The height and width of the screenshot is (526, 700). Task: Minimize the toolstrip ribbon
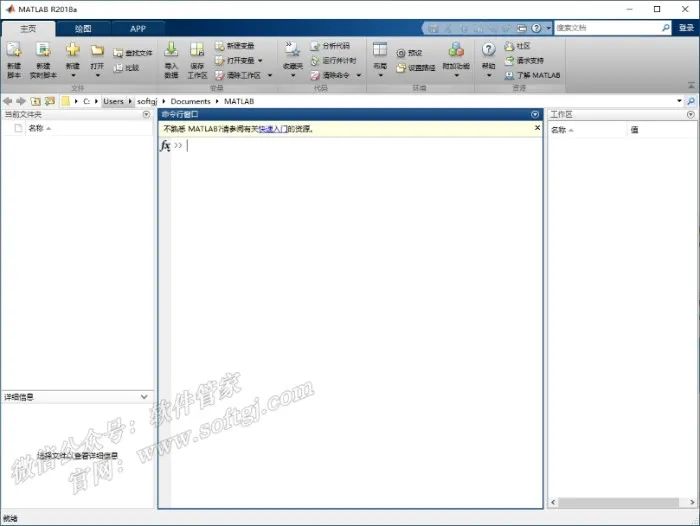[691, 85]
